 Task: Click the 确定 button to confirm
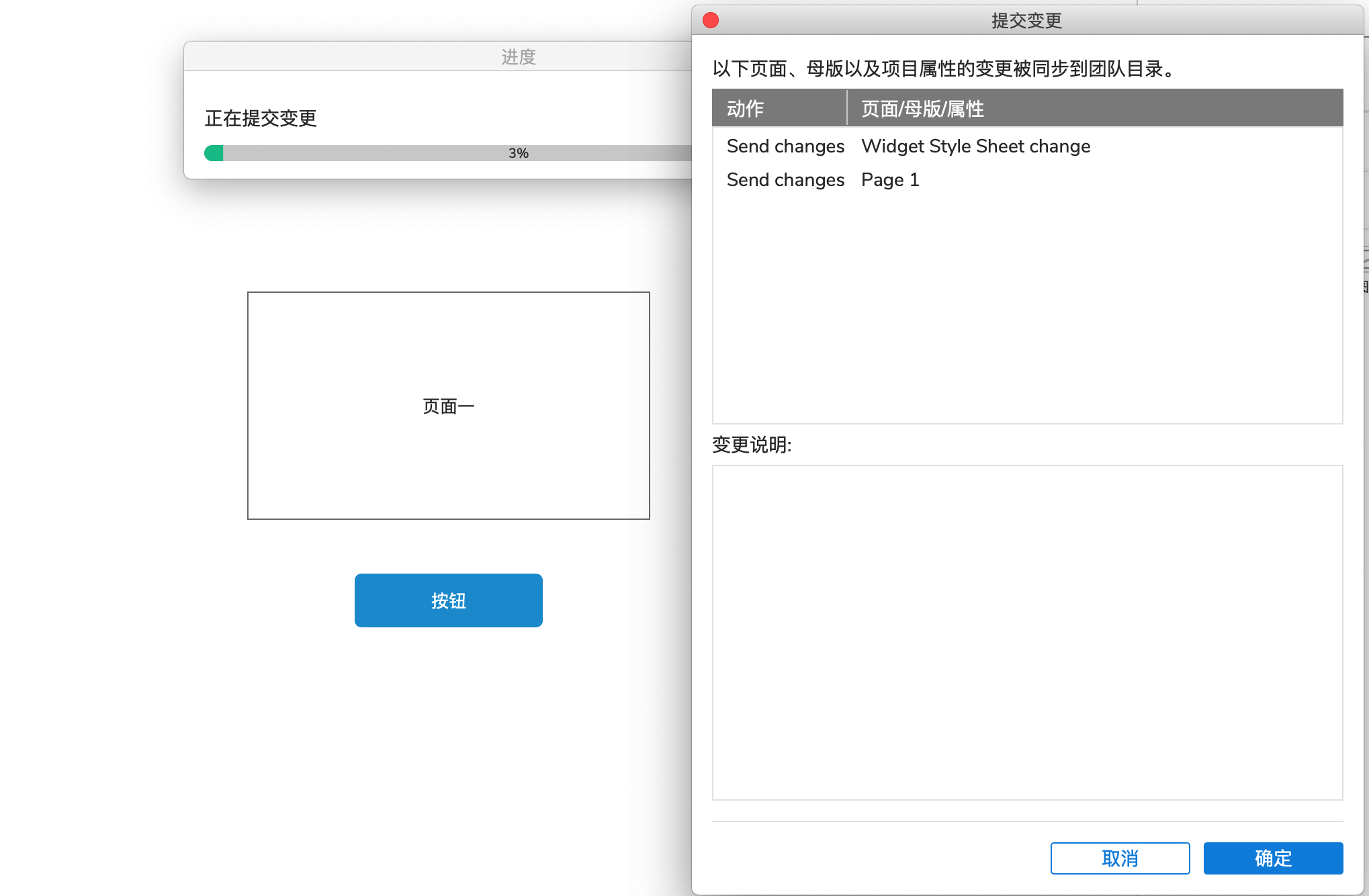click(x=1273, y=858)
